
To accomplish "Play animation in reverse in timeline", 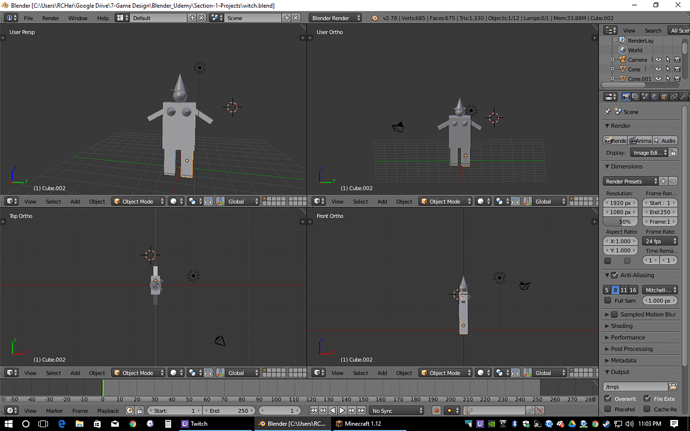I will pos(333,410).
